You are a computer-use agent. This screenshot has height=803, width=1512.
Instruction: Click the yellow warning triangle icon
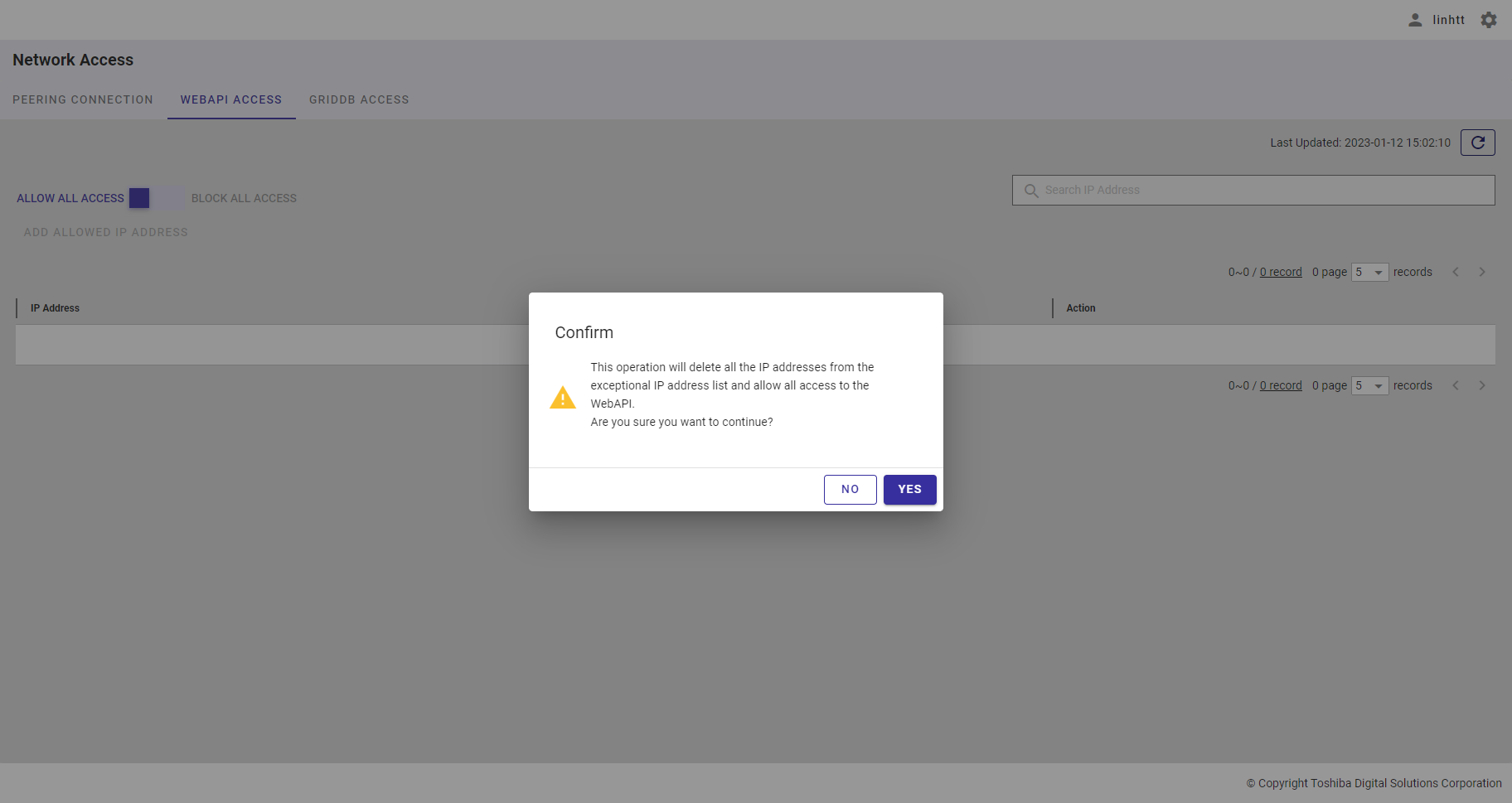point(563,398)
